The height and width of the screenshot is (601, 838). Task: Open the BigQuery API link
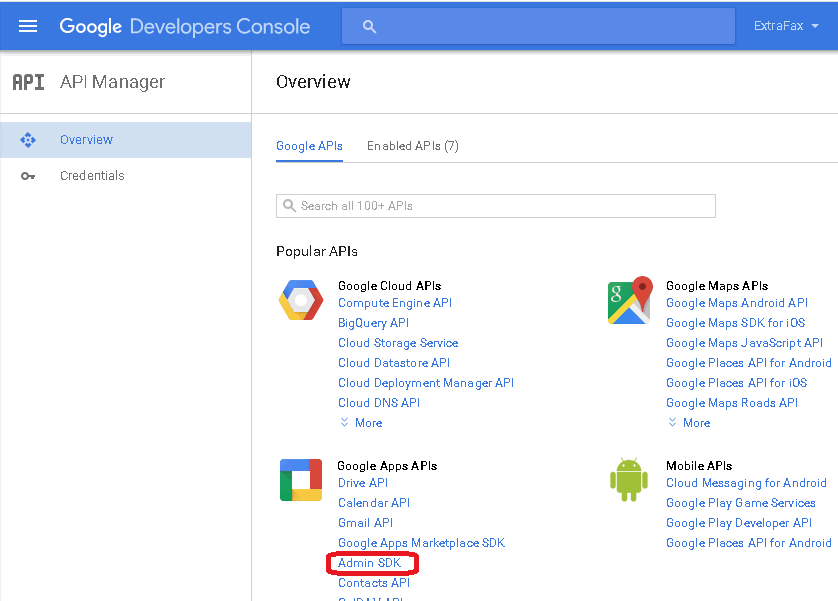click(374, 323)
